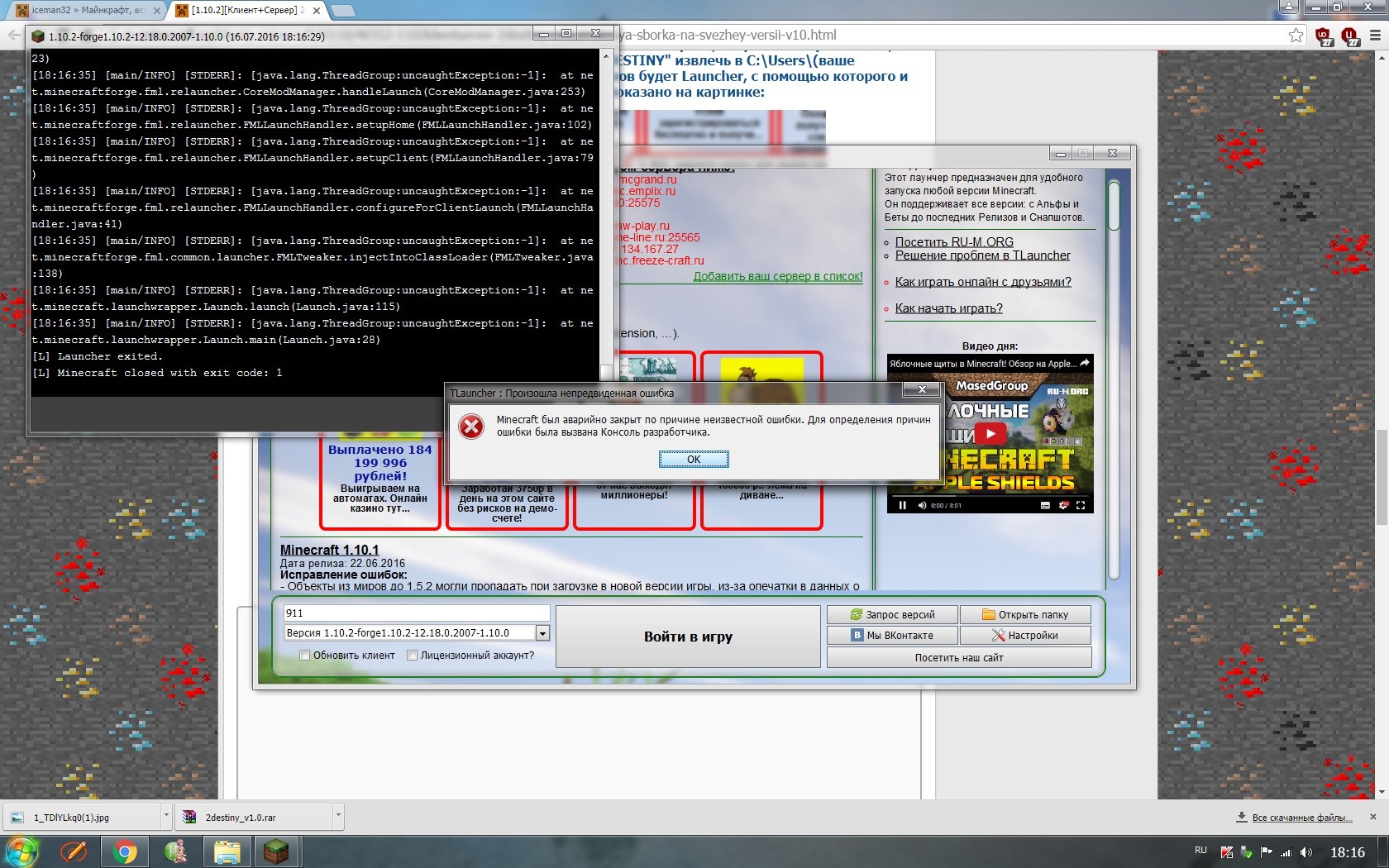1389x868 pixels.
Task: Expand the Версия dropdown in the launcher
Action: [542, 633]
